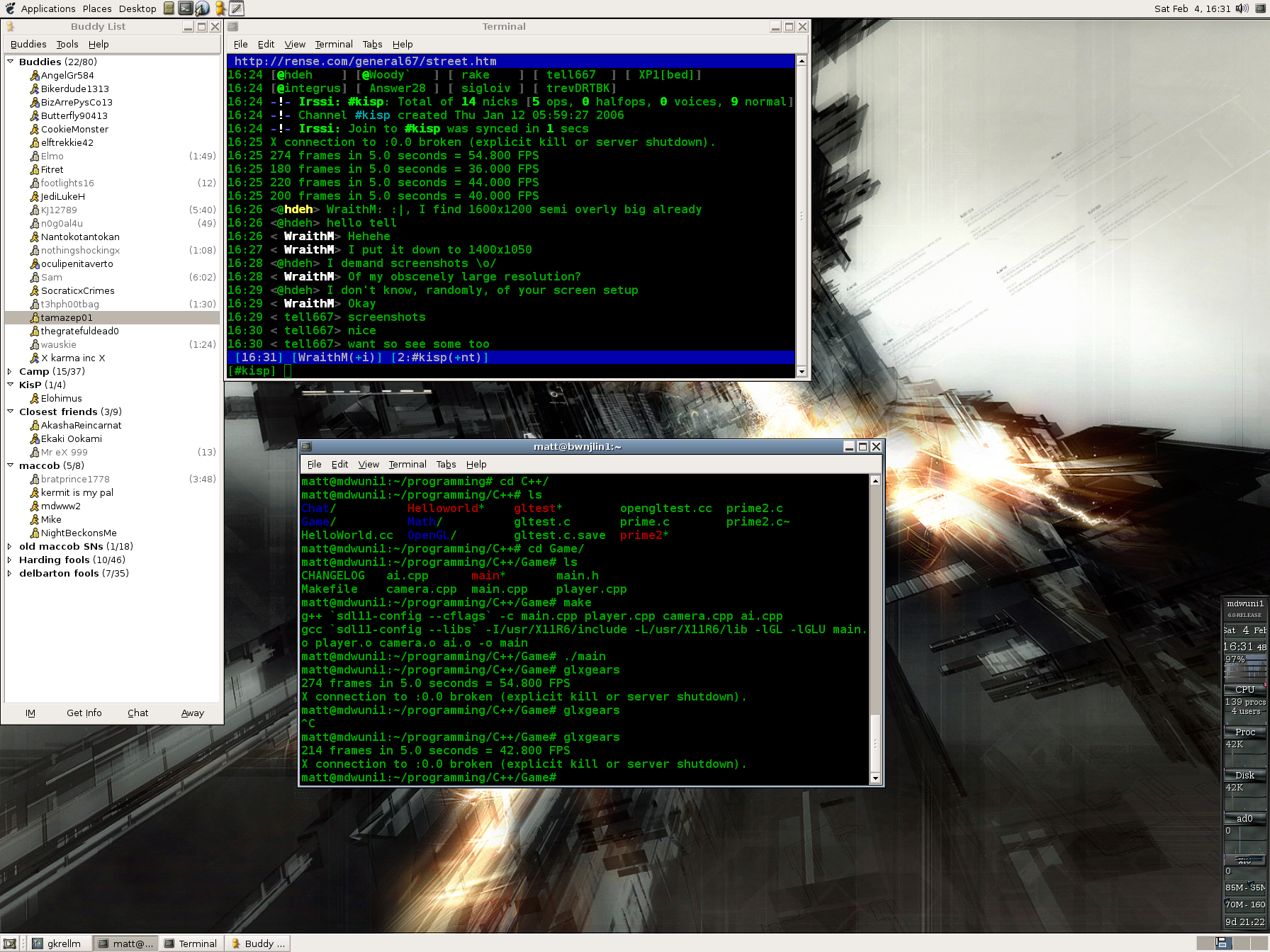This screenshot has height=952, width=1270.
Task: Click the irssi terminal scrollbar down arrow
Action: pyautogui.click(x=802, y=372)
